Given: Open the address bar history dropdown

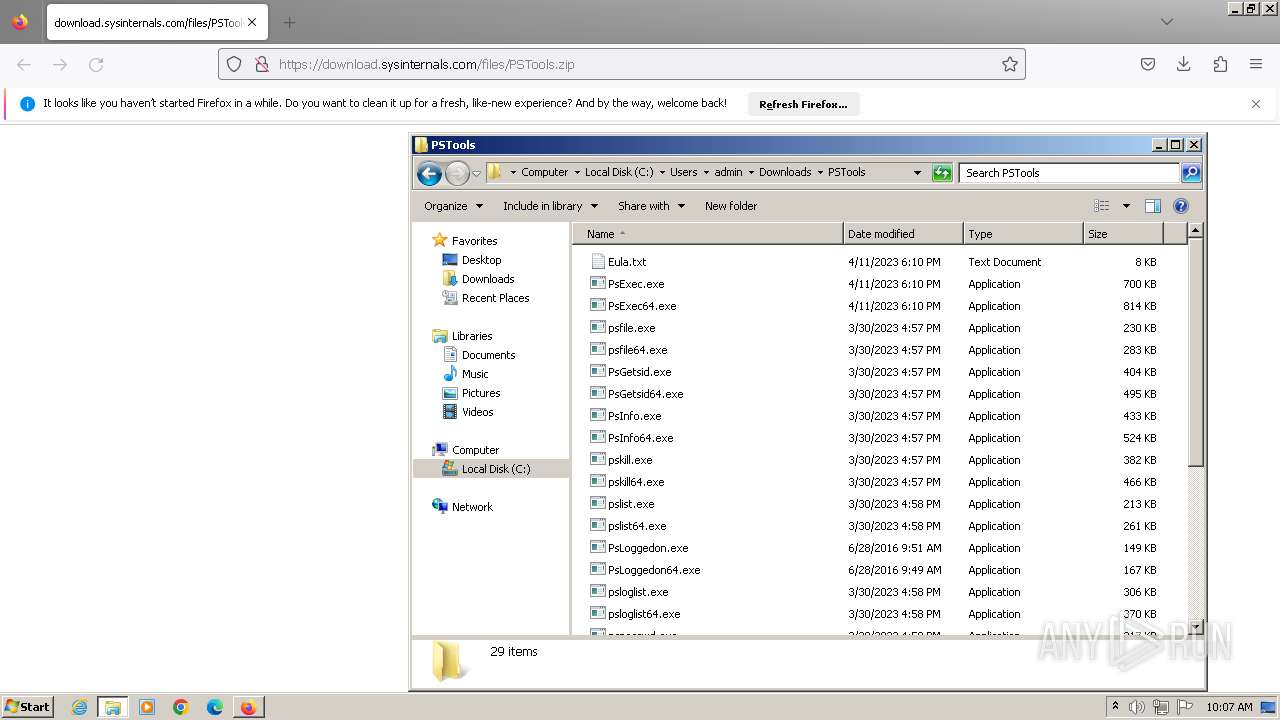Looking at the screenshot, I should tap(917, 173).
